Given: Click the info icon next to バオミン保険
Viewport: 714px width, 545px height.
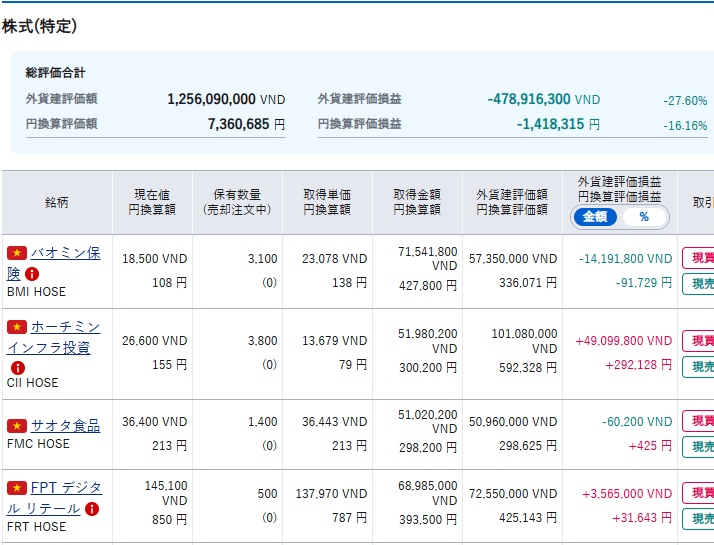Looking at the screenshot, I should click(x=33, y=274).
